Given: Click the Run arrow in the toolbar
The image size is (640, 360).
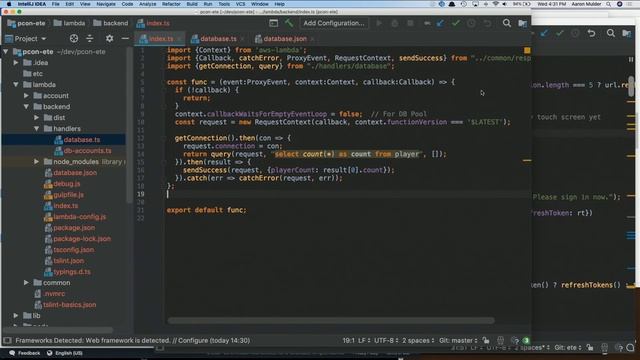Looking at the screenshot, I should pos(379,23).
